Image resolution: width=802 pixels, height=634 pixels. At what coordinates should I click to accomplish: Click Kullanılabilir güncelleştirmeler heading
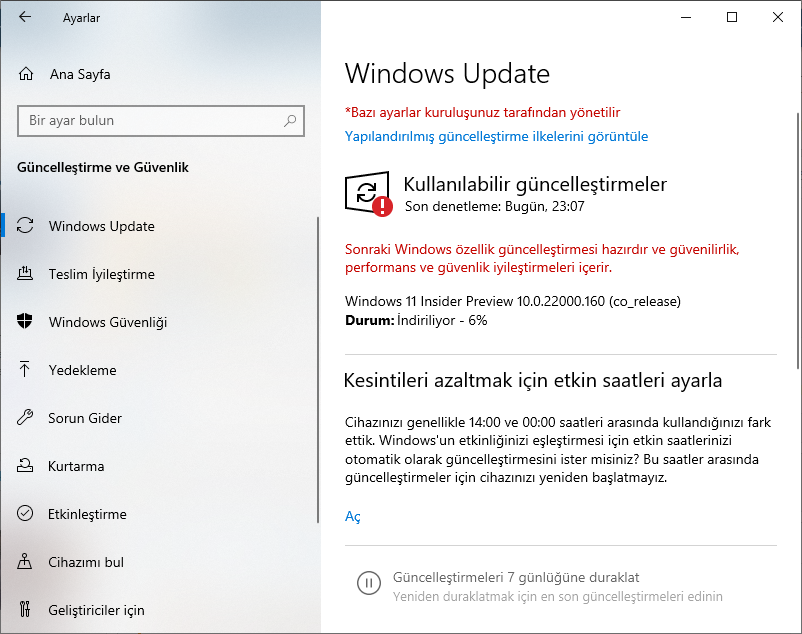[535, 184]
